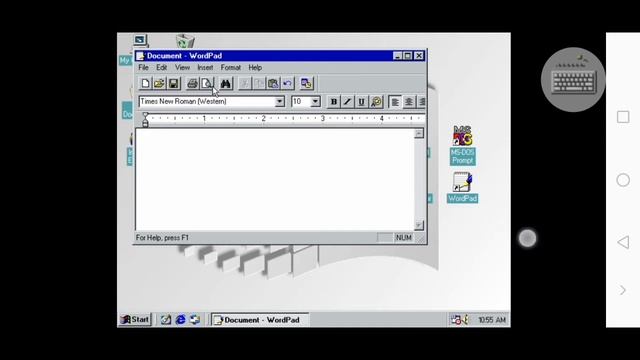Open Print Preview from the toolbar
This screenshot has width=640, height=360.
pos(207,84)
